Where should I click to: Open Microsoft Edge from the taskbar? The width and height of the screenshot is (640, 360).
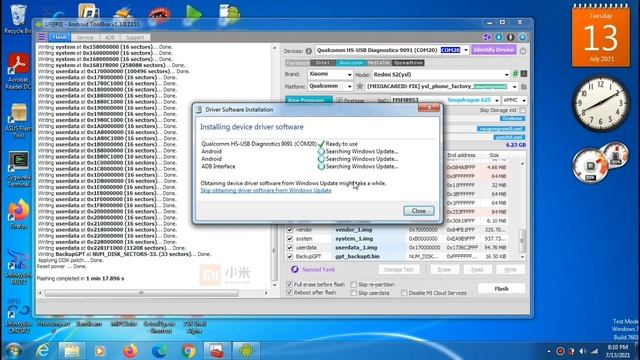click(x=160, y=351)
